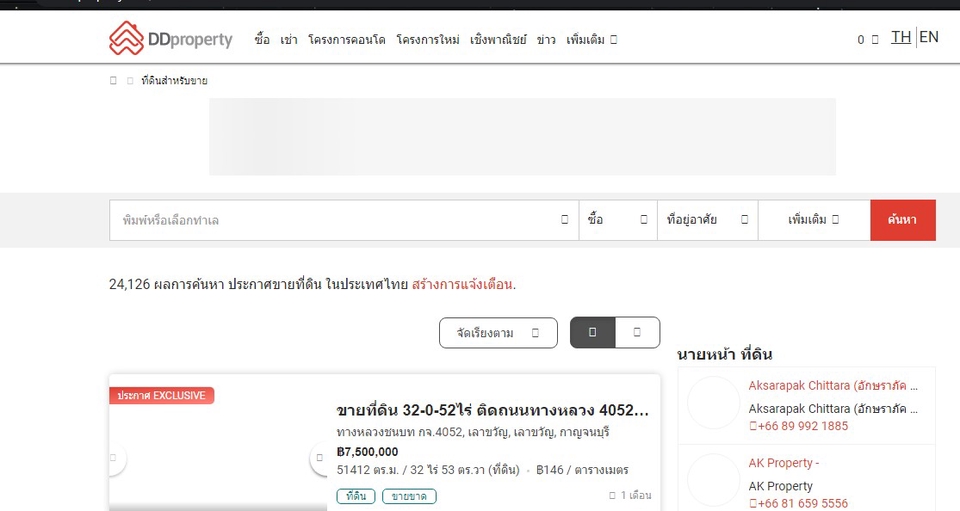Image resolution: width=960 pixels, height=511 pixels.
Task: Click the banner advertisement placeholder
Action: (x=522, y=136)
